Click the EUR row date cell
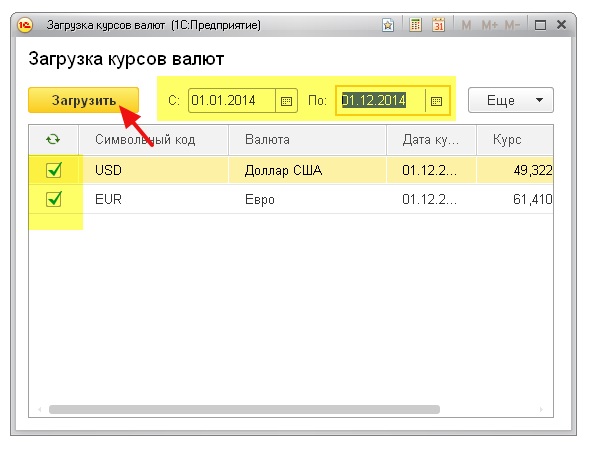Screen dimensions: 592x454 point(431,199)
